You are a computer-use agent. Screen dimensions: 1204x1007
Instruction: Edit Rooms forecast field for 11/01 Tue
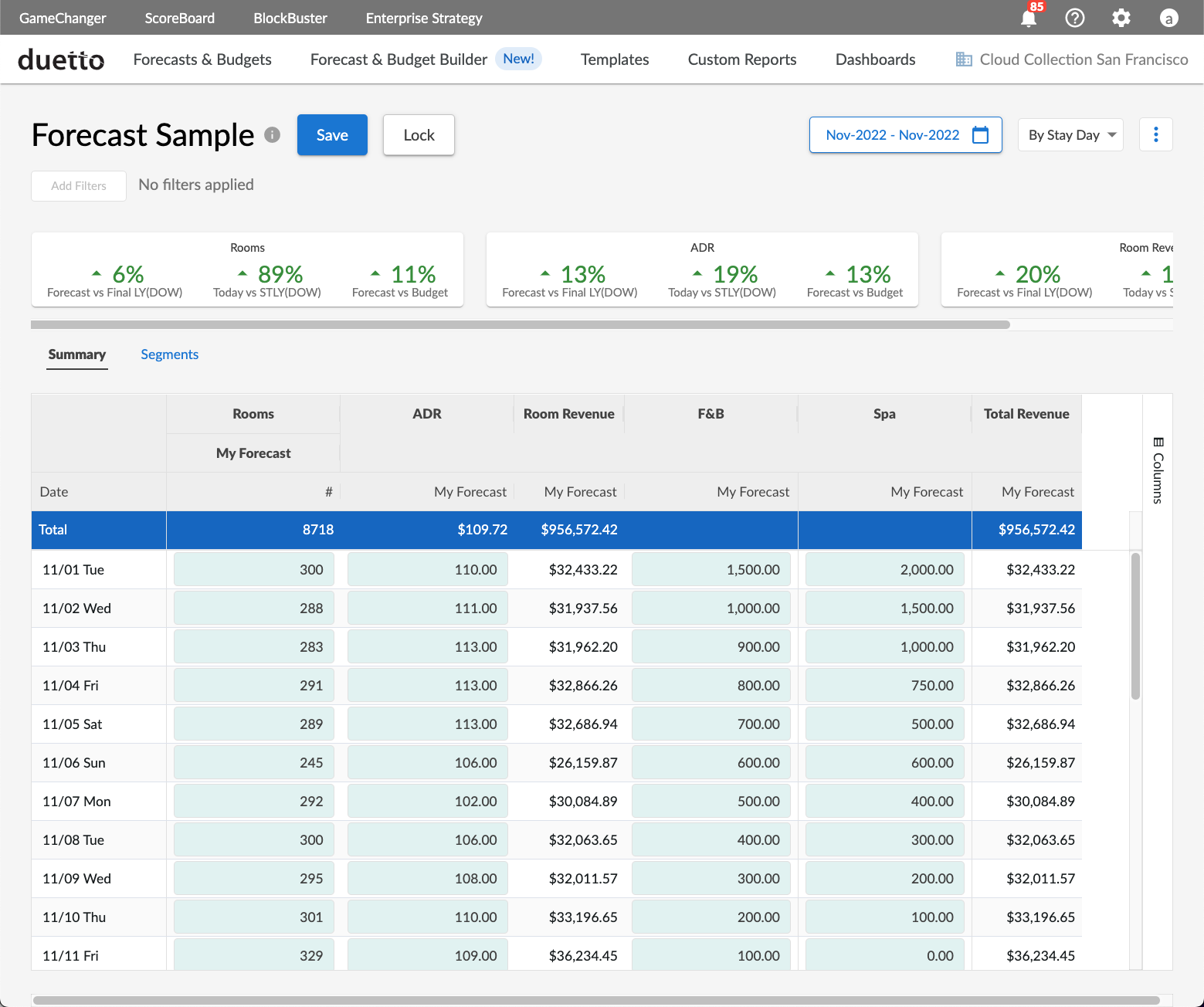tap(254, 570)
